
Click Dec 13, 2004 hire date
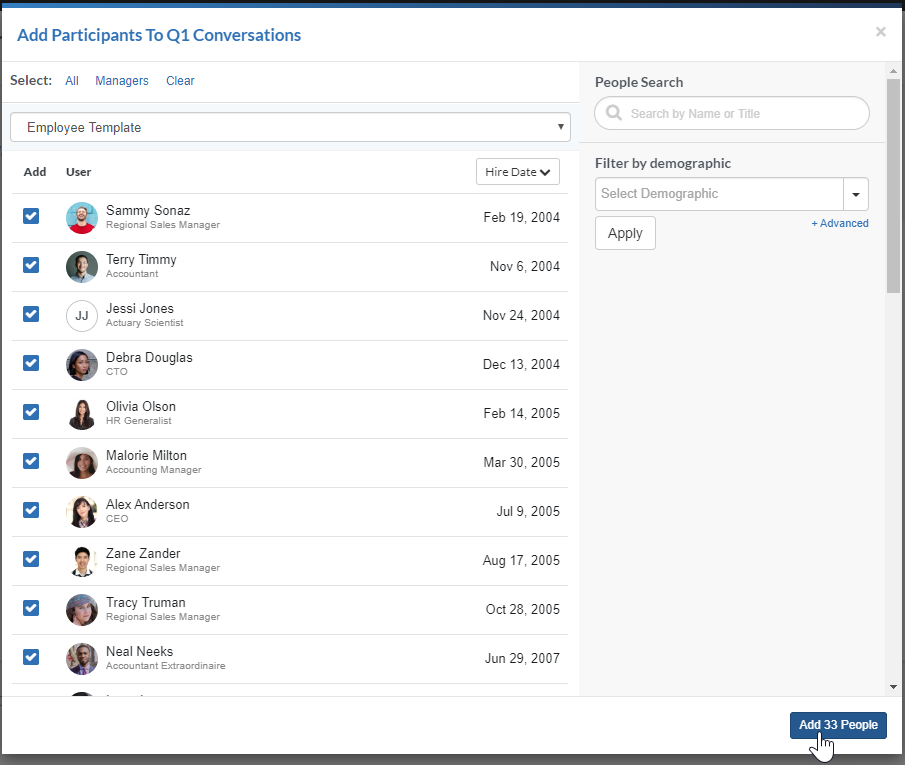521,365
